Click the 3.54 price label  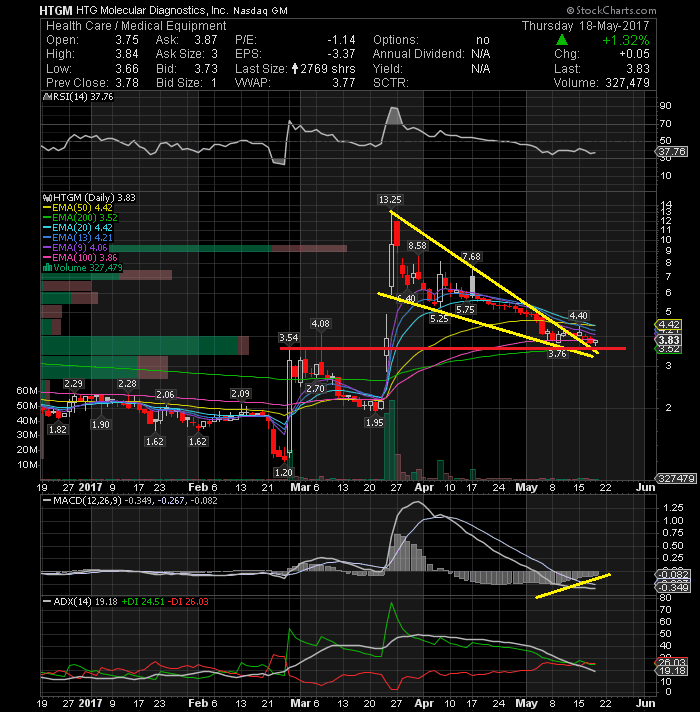coord(289,337)
